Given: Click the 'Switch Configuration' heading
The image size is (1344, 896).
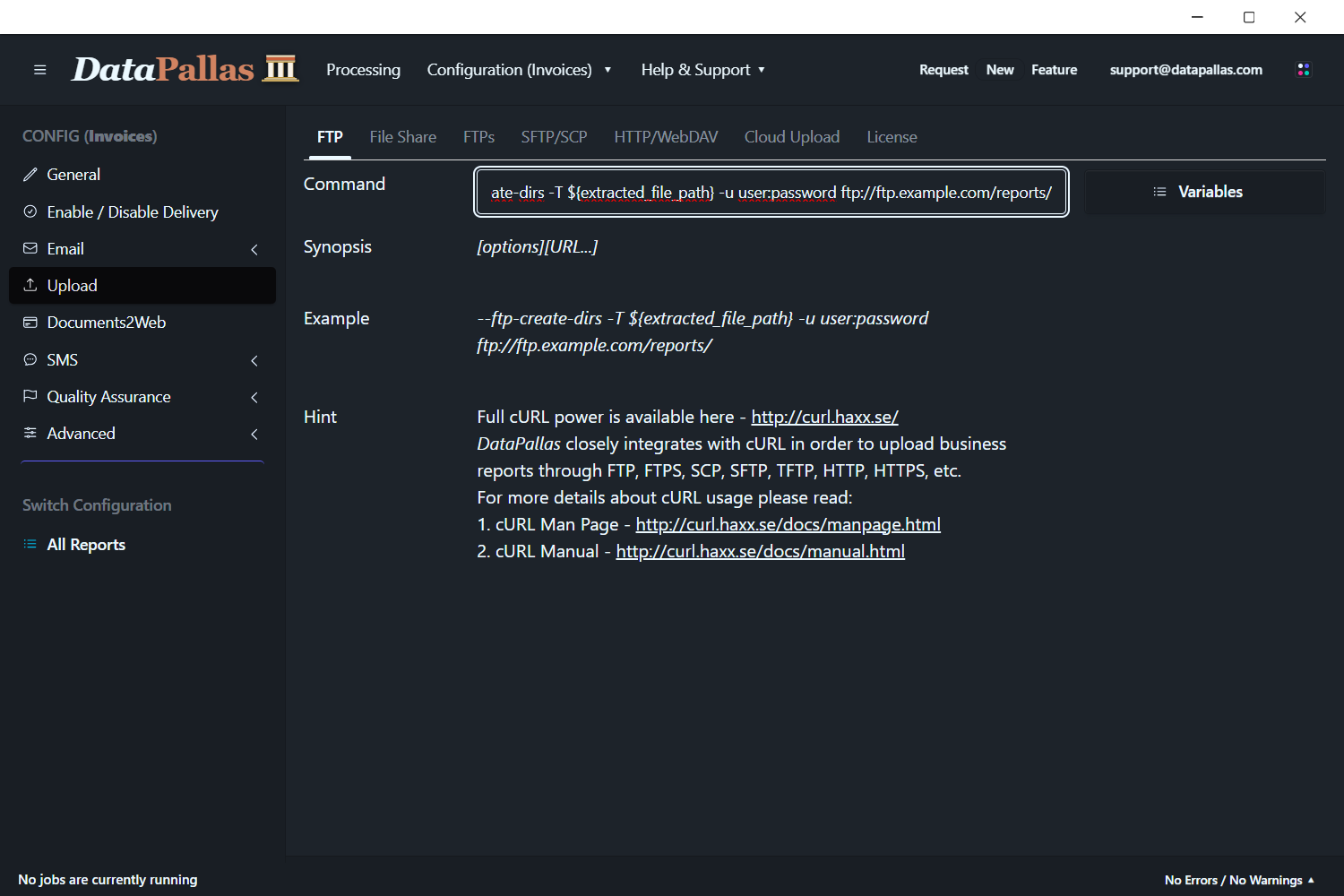Looking at the screenshot, I should [97, 505].
